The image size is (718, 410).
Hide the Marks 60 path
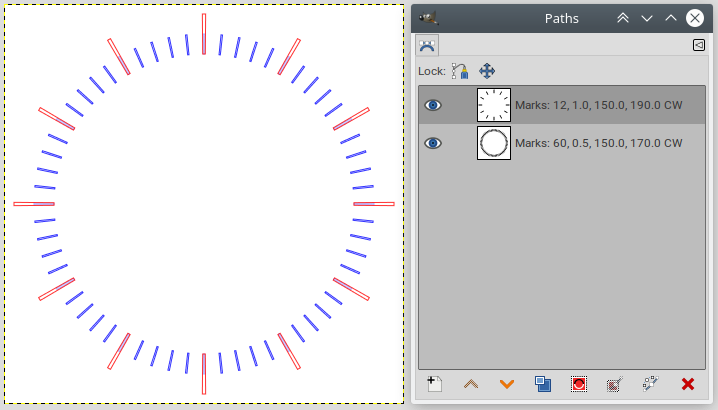pos(432,143)
